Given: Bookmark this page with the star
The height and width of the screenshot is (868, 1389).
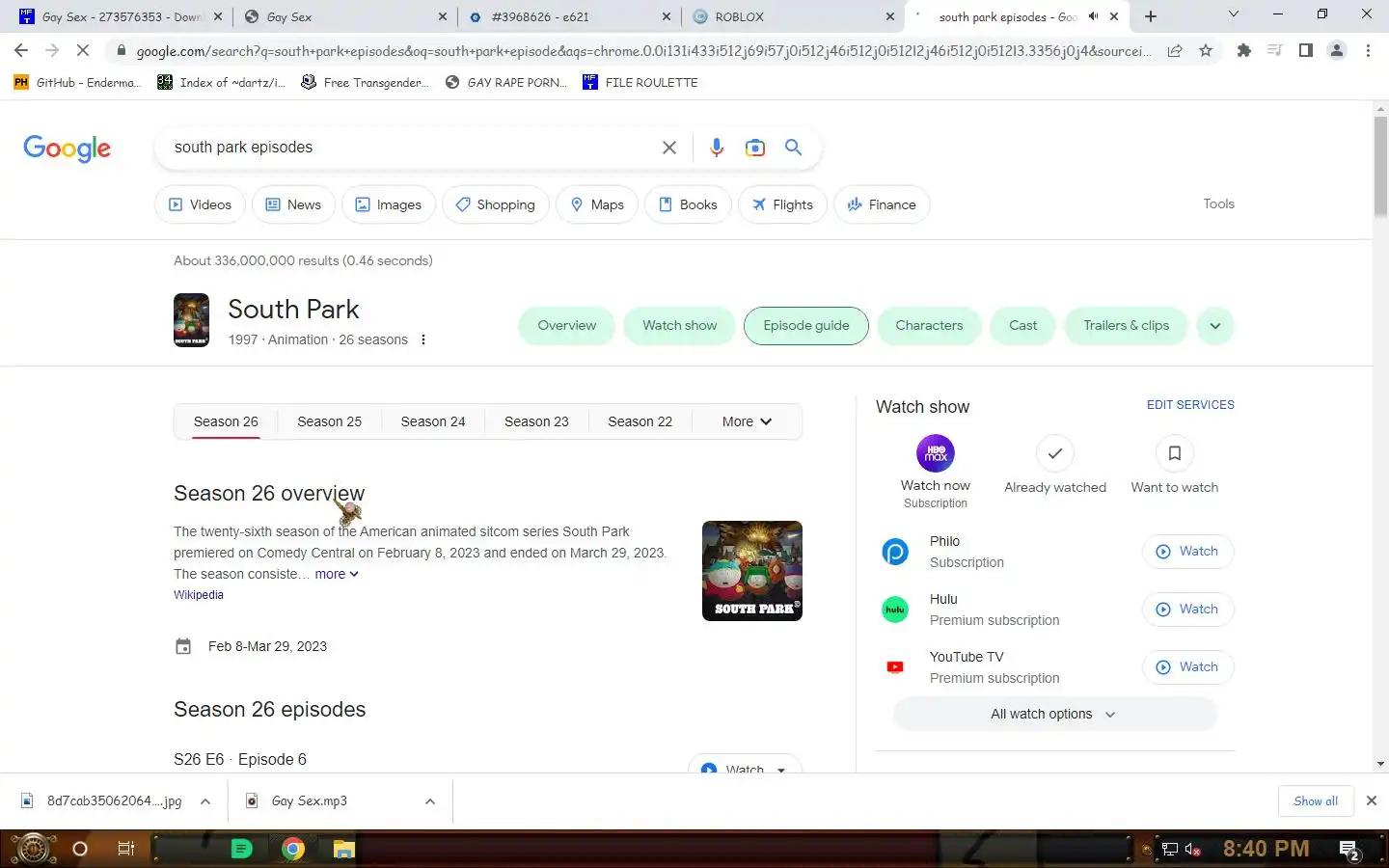Looking at the screenshot, I should [1206, 50].
